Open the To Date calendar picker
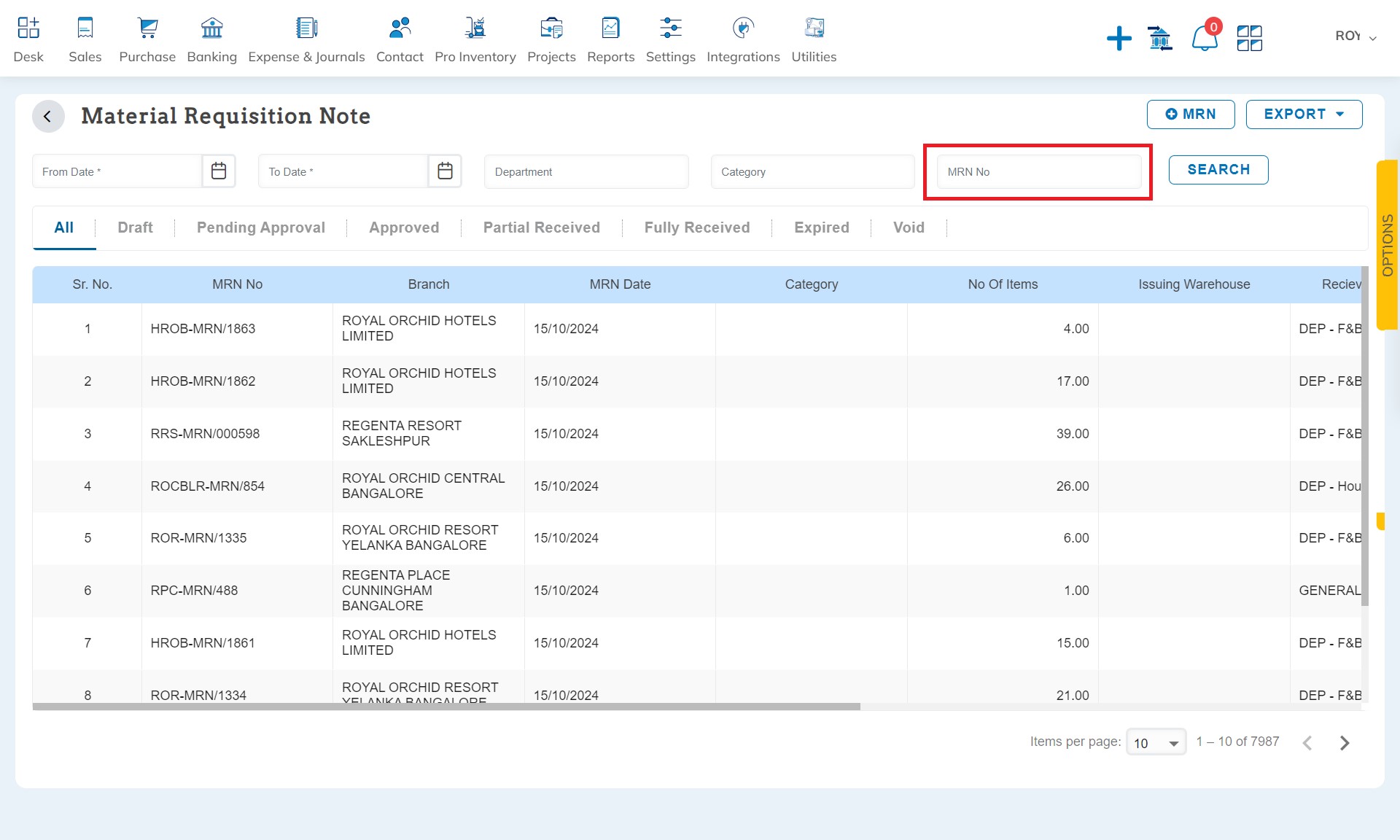 (x=445, y=171)
